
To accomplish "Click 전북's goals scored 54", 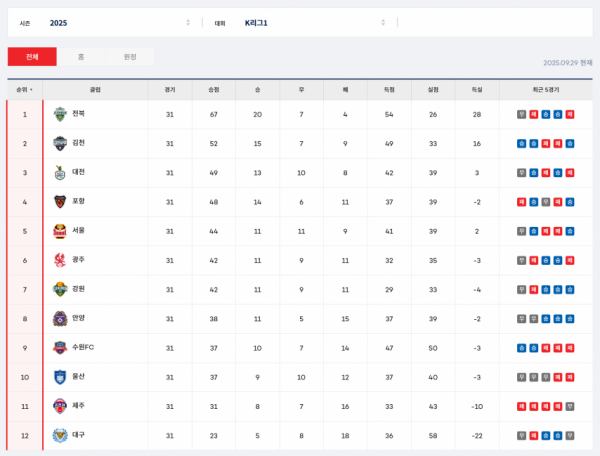I will point(389,114).
